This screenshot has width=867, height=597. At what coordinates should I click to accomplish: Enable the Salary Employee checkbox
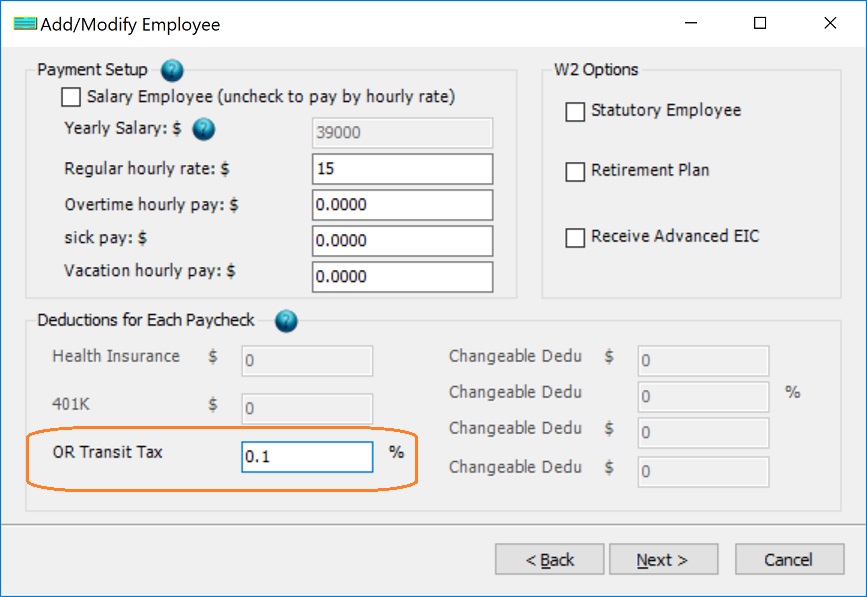click(x=71, y=98)
